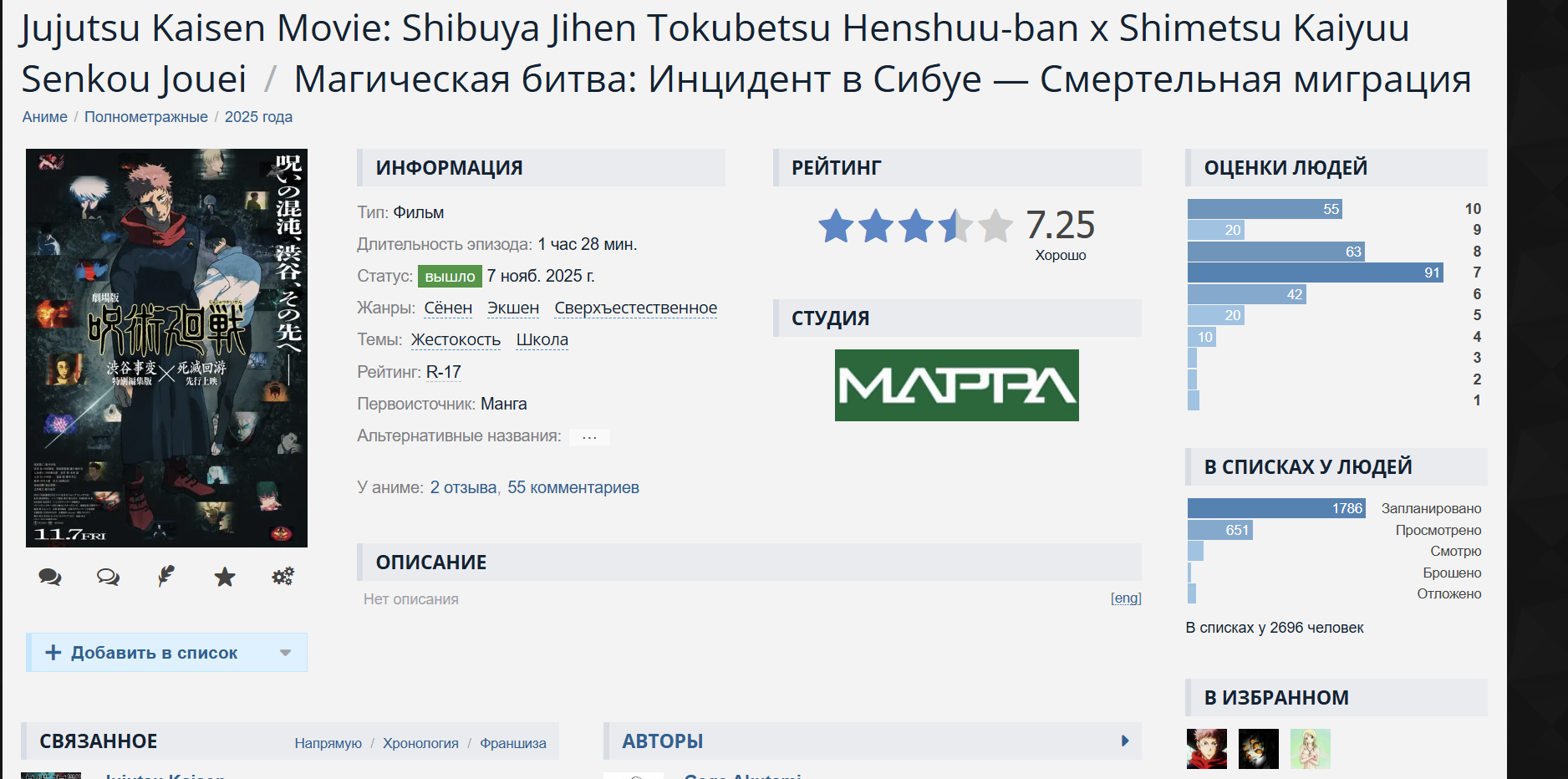Open the 2025 года breadcrumb link

pyautogui.click(x=258, y=117)
